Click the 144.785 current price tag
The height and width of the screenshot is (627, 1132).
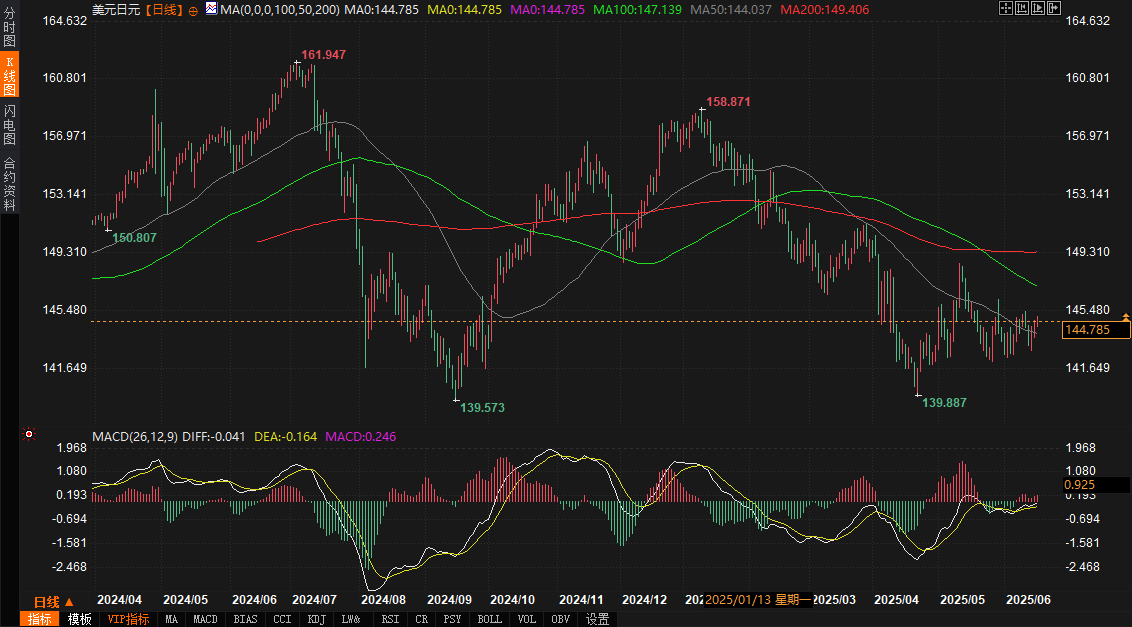pyautogui.click(x=1096, y=330)
